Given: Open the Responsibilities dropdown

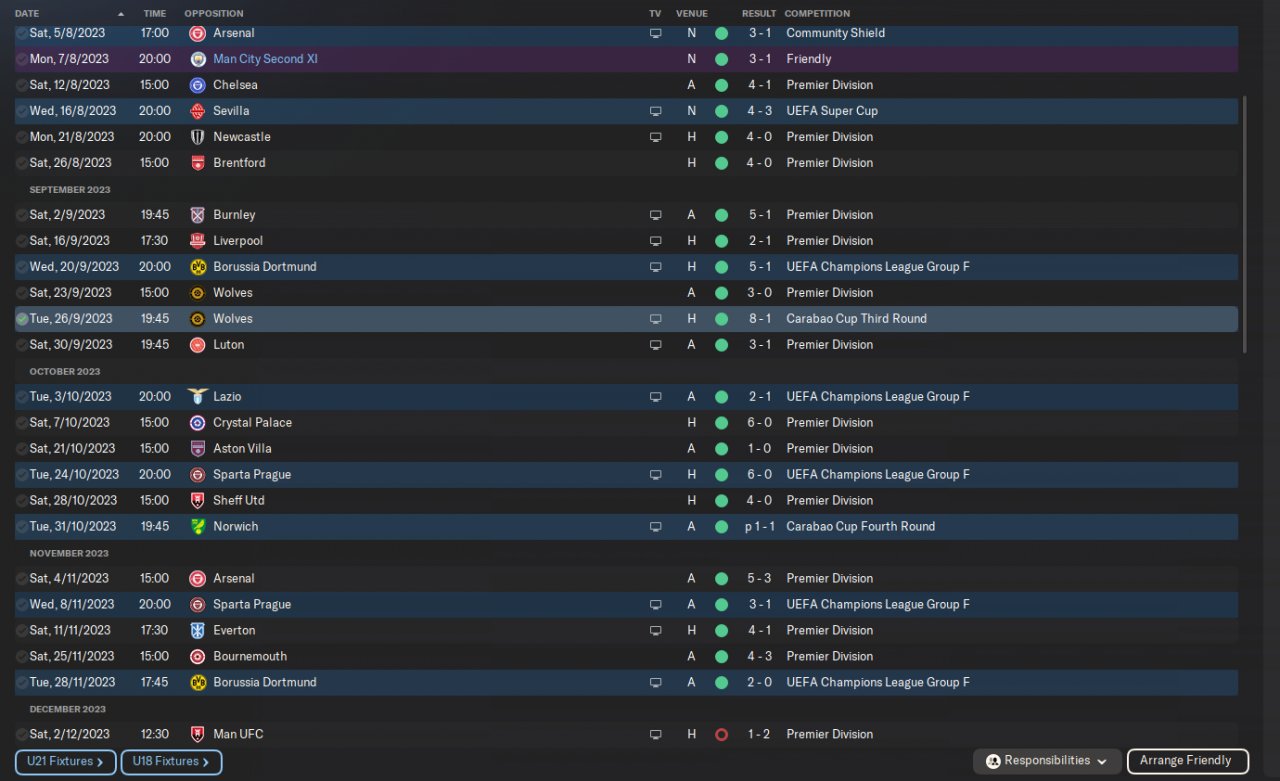Looking at the screenshot, I should (x=1049, y=761).
